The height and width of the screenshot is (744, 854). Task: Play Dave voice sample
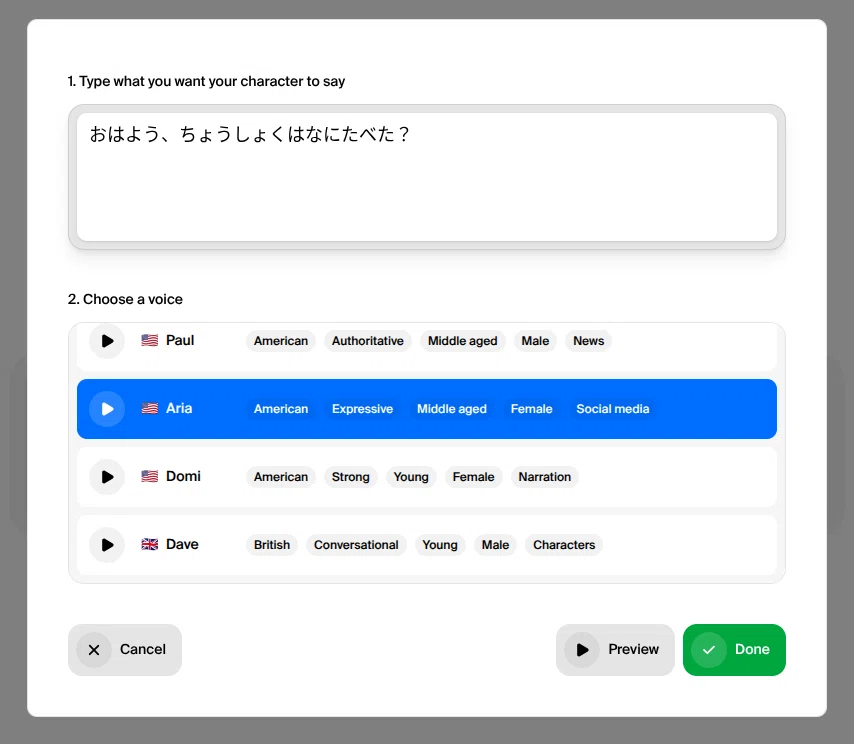pos(107,545)
